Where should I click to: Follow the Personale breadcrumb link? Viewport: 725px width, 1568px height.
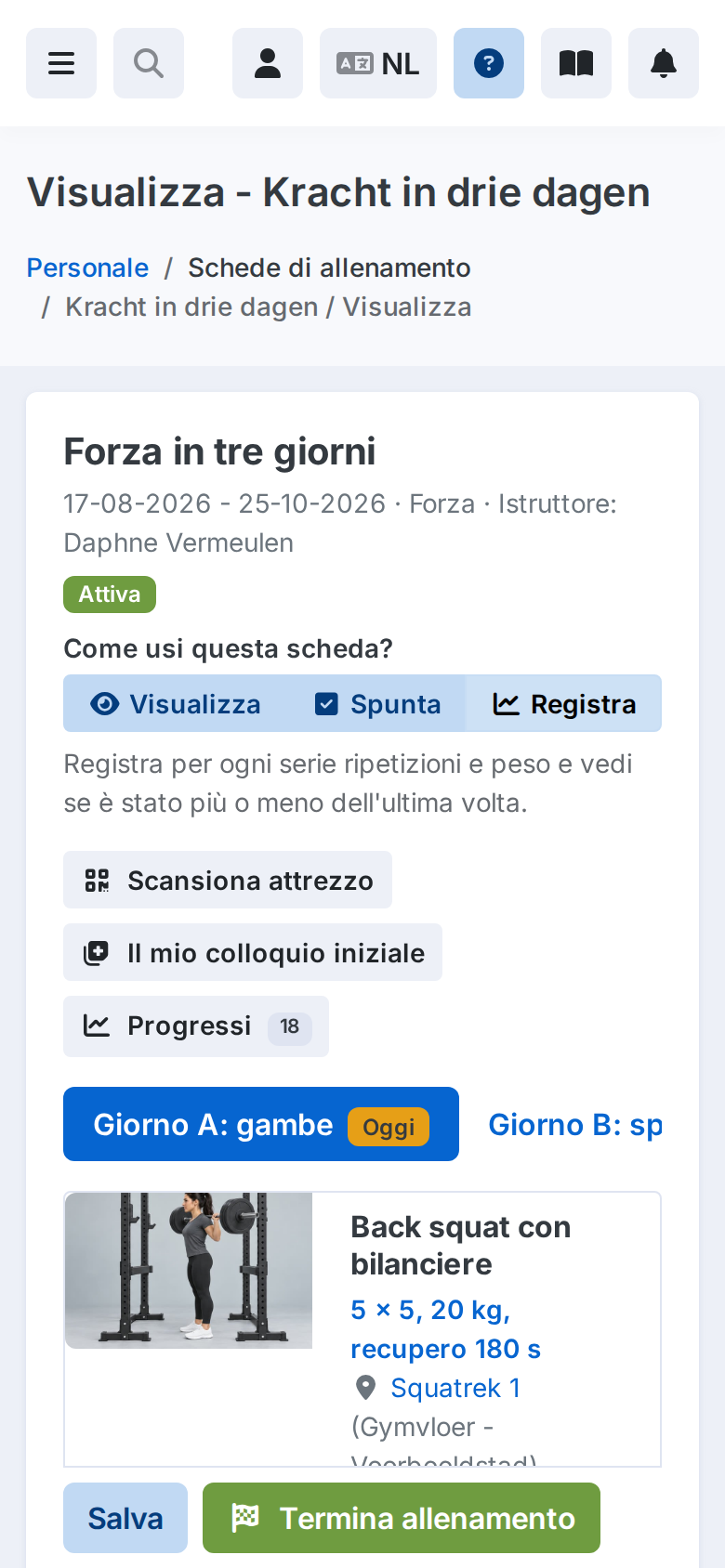tap(87, 268)
